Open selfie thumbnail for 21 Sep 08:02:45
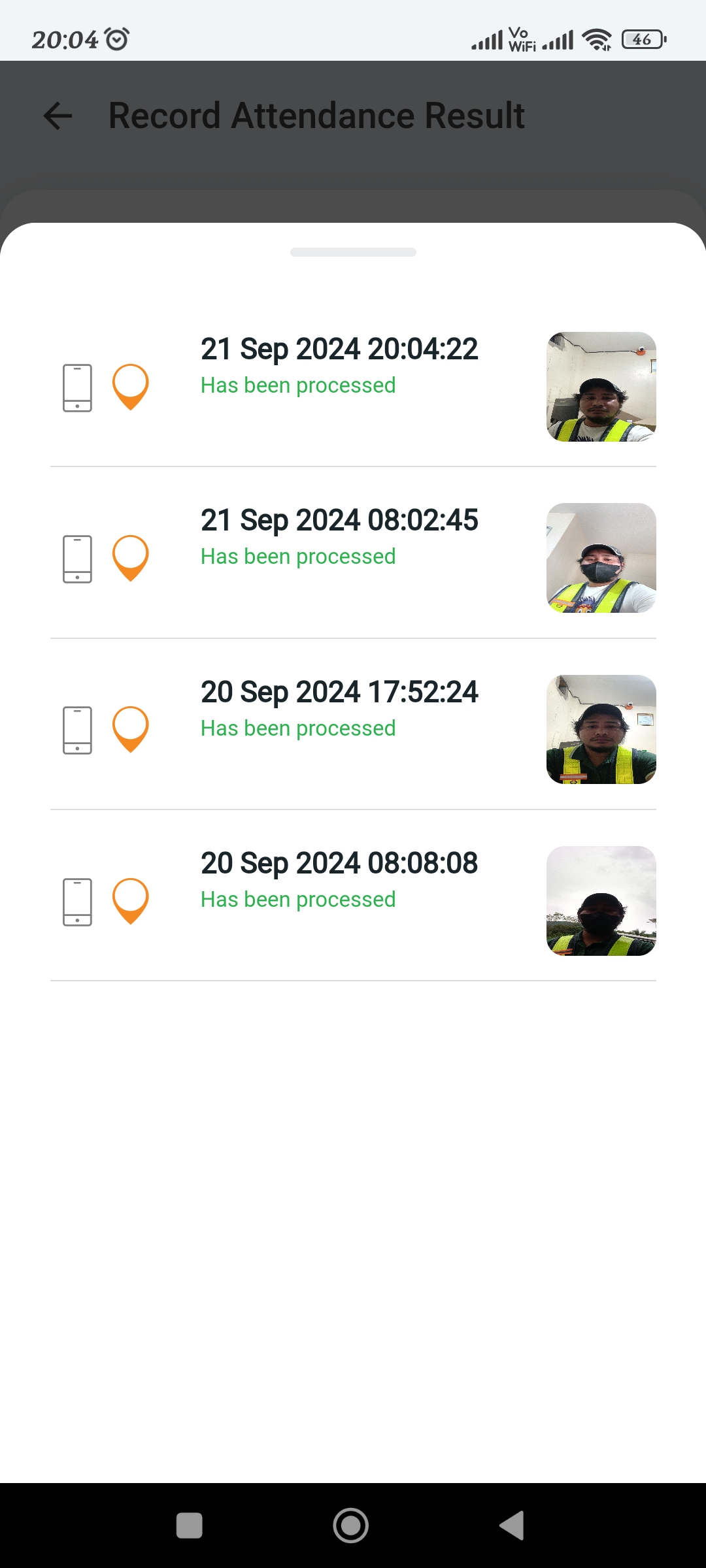The height and width of the screenshot is (1568, 706). pos(601,558)
